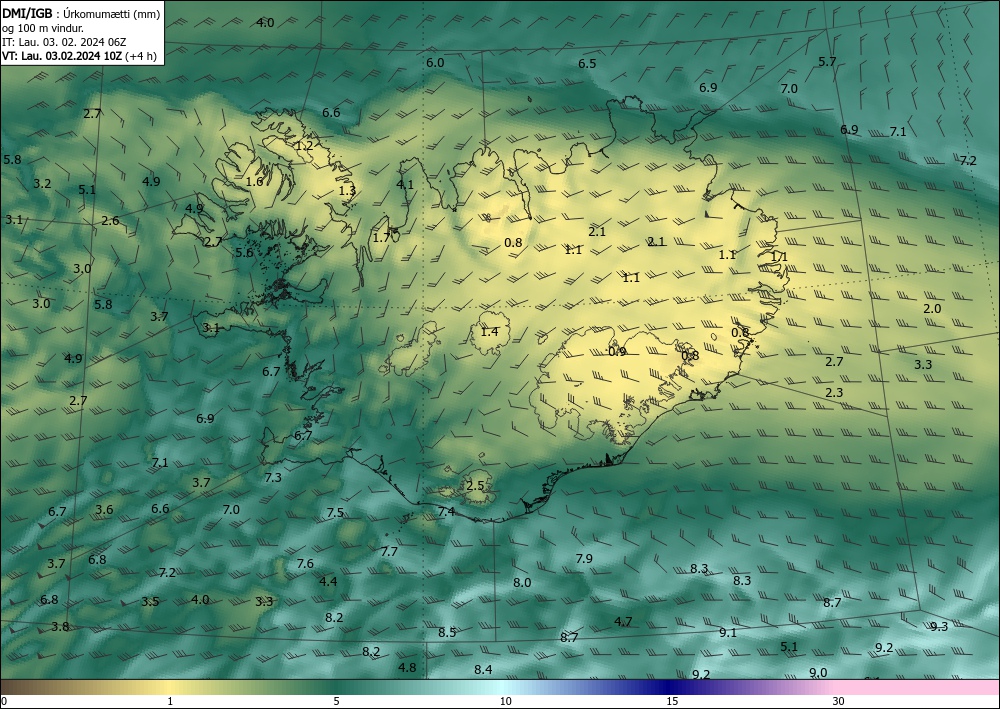Click the '2.5' value label
The image size is (1000, 709).
point(475,485)
